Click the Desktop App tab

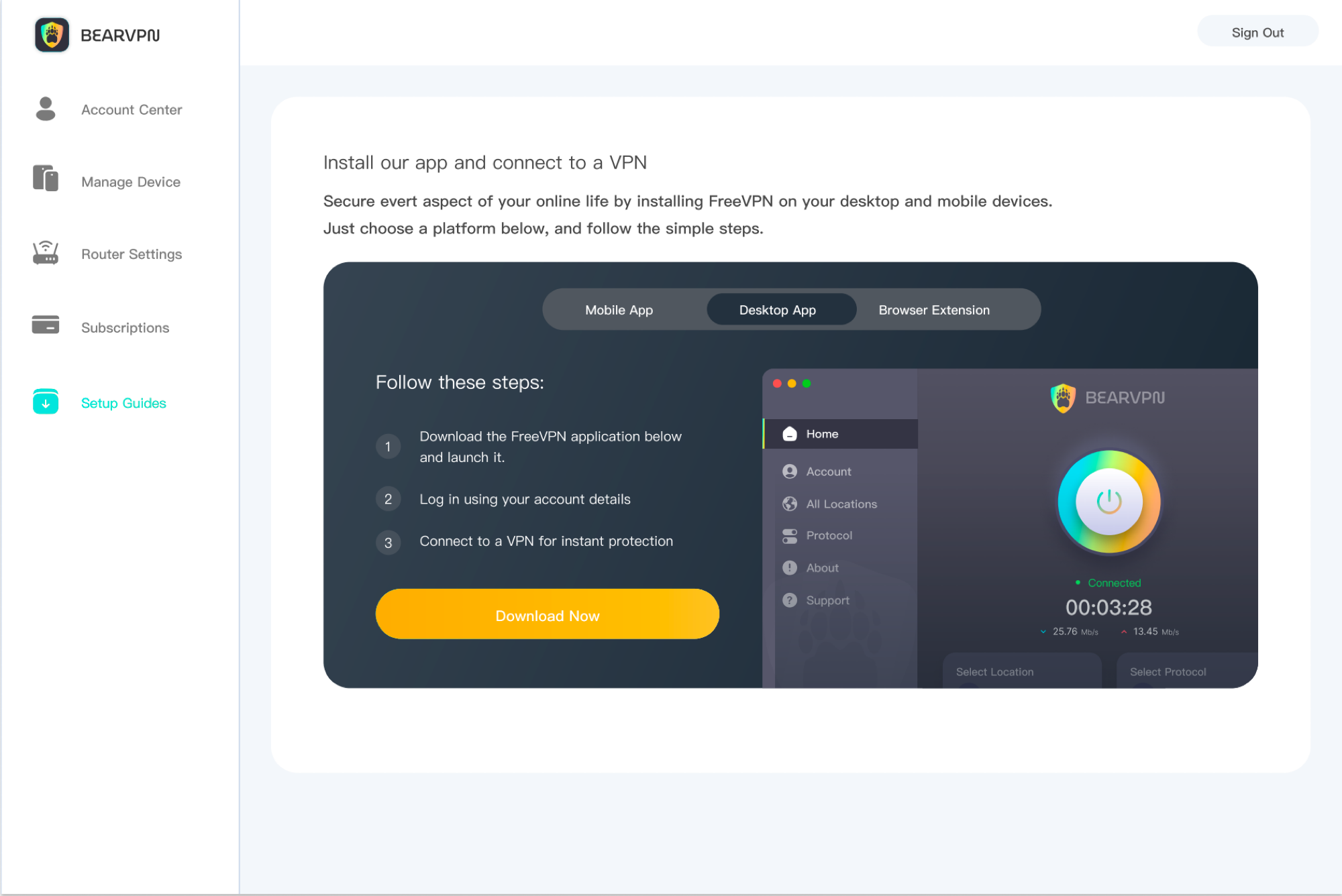tap(779, 309)
